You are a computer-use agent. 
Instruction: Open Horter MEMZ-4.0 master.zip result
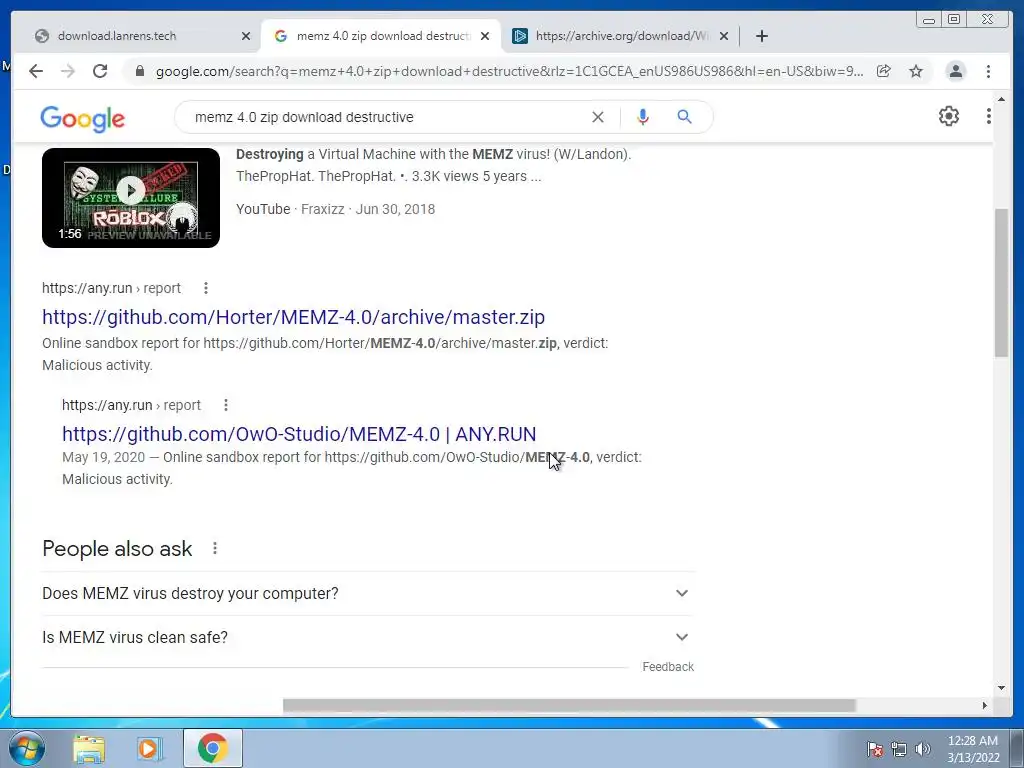(x=293, y=317)
